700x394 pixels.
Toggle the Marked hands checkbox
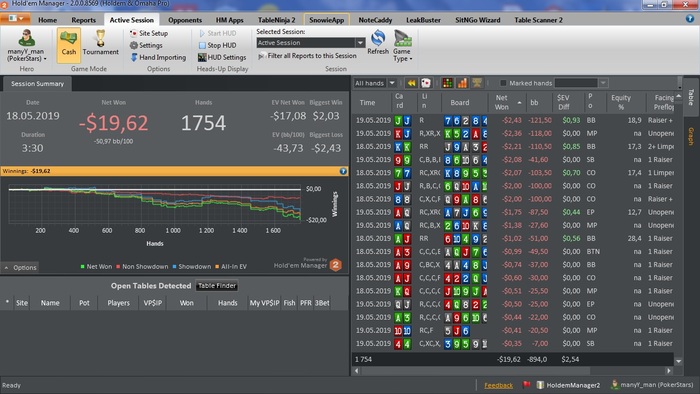[503, 83]
